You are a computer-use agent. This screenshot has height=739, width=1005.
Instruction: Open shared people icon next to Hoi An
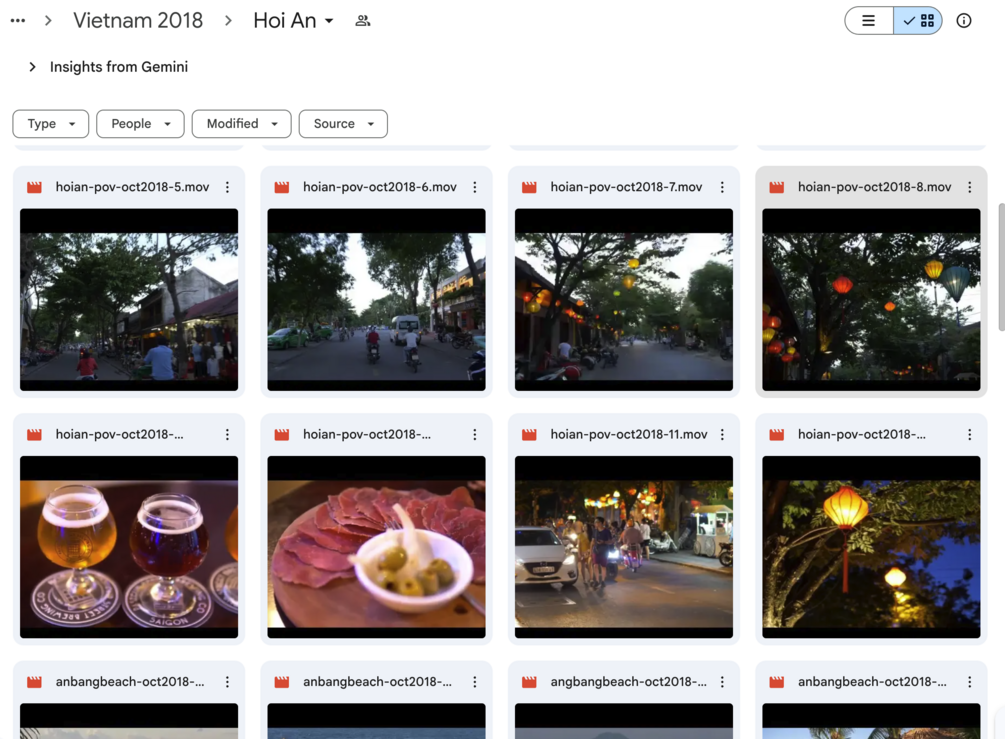(x=363, y=21)
